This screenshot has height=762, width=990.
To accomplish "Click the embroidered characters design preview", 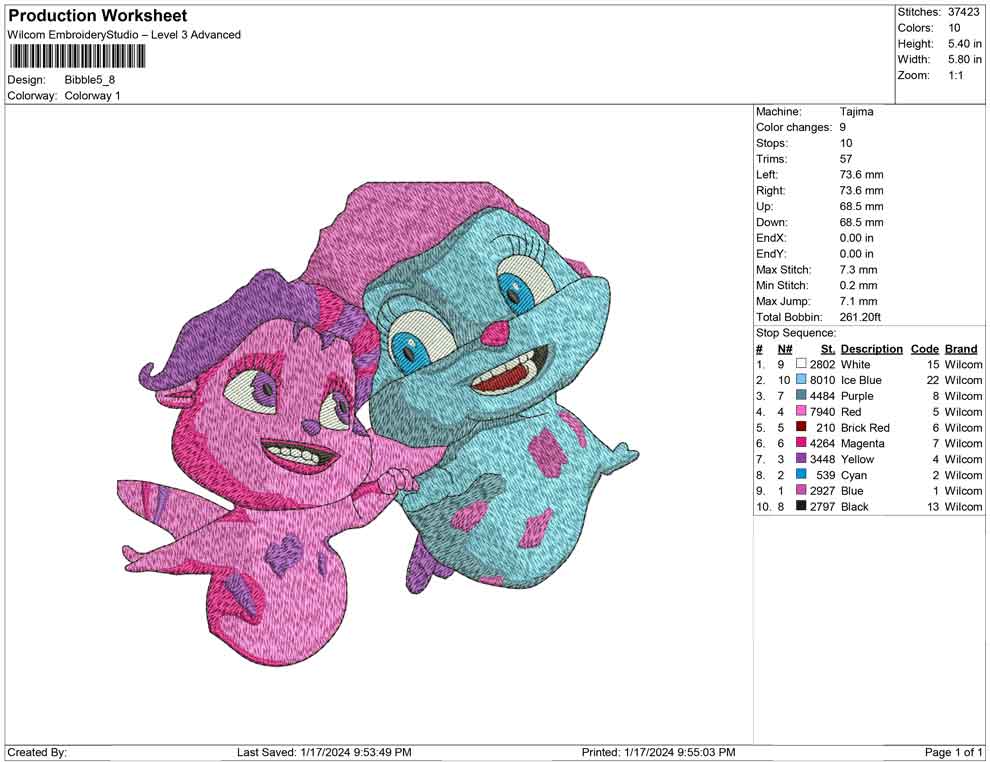I will click(378, 423).
